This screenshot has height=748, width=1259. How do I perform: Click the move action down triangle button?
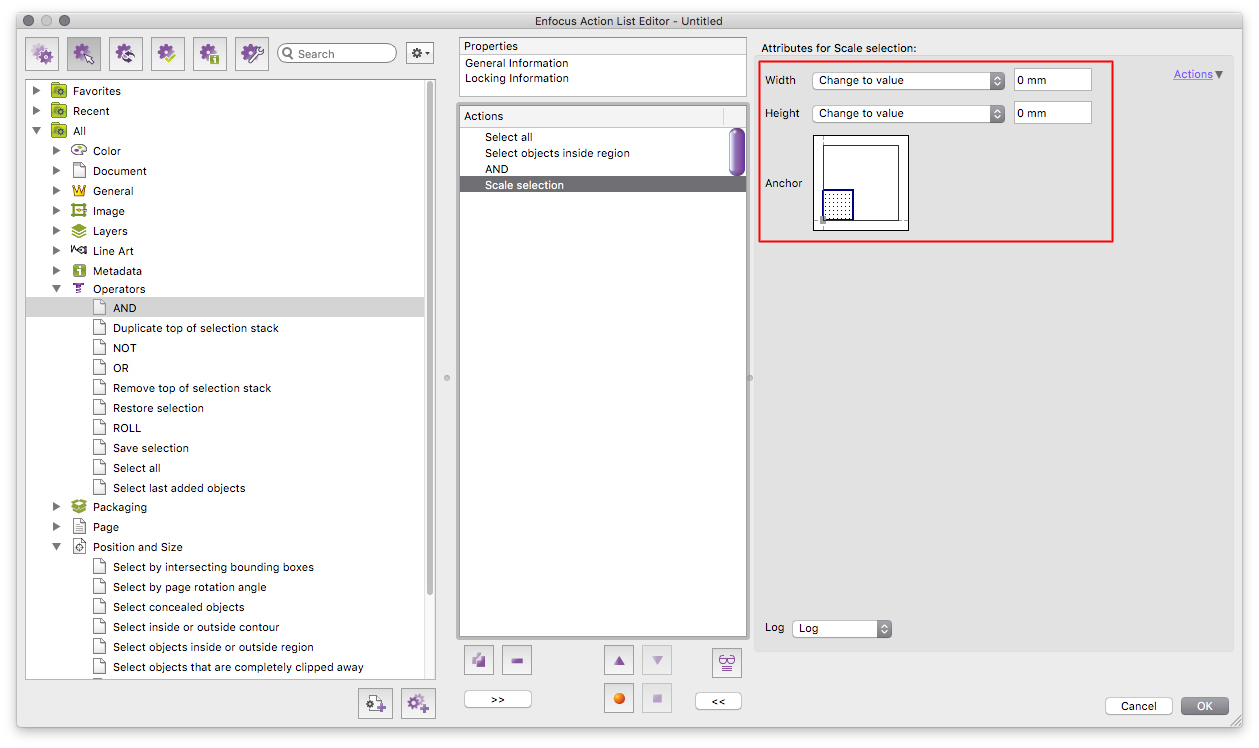(657, 660)
